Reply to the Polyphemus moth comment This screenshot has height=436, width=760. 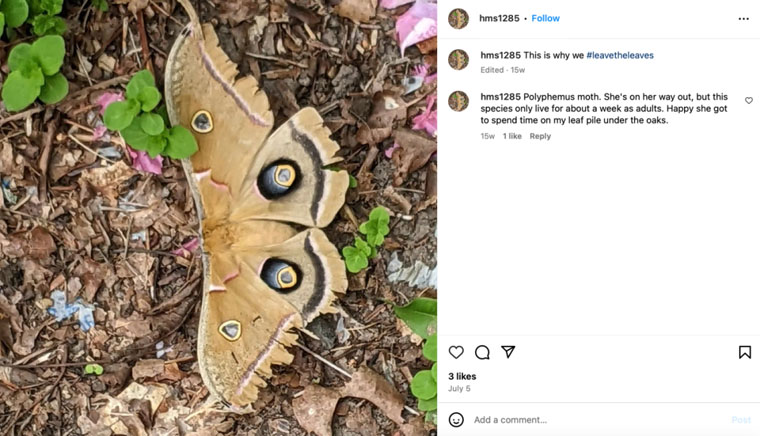pyautogui.click(x=540, y=136)
